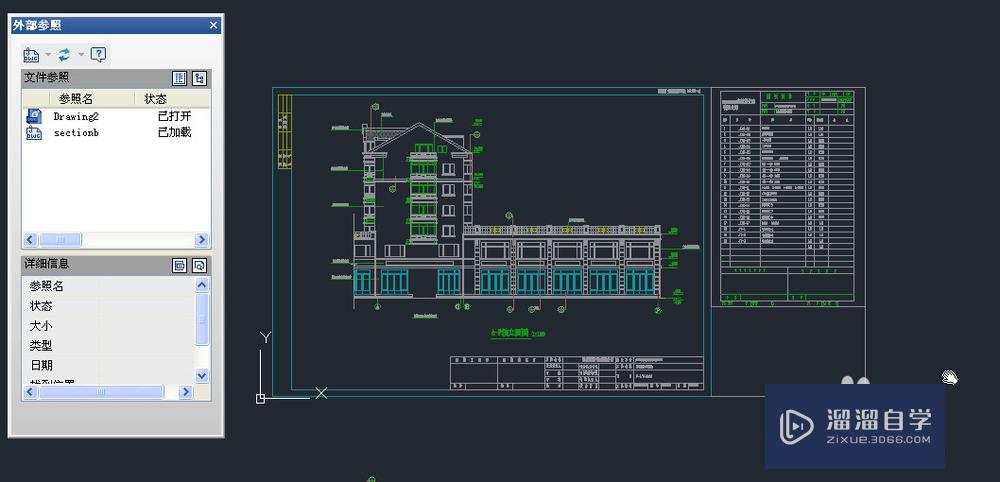The image size is (1000, 482).
Task: Sort by the 状态 column header
Action: tap(156, 99)
